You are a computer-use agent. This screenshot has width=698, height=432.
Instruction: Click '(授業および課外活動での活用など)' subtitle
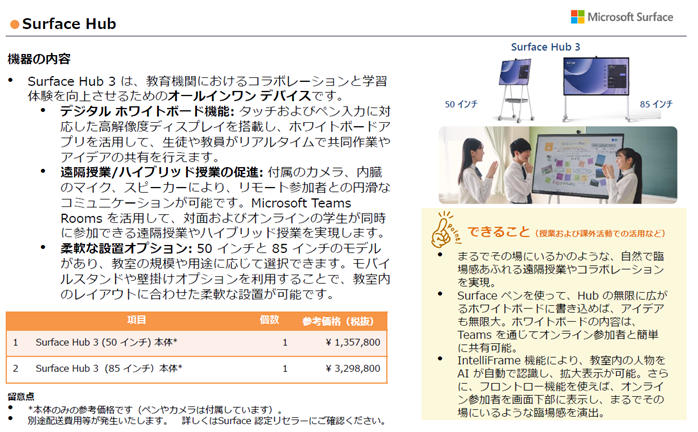coord(601,233)
